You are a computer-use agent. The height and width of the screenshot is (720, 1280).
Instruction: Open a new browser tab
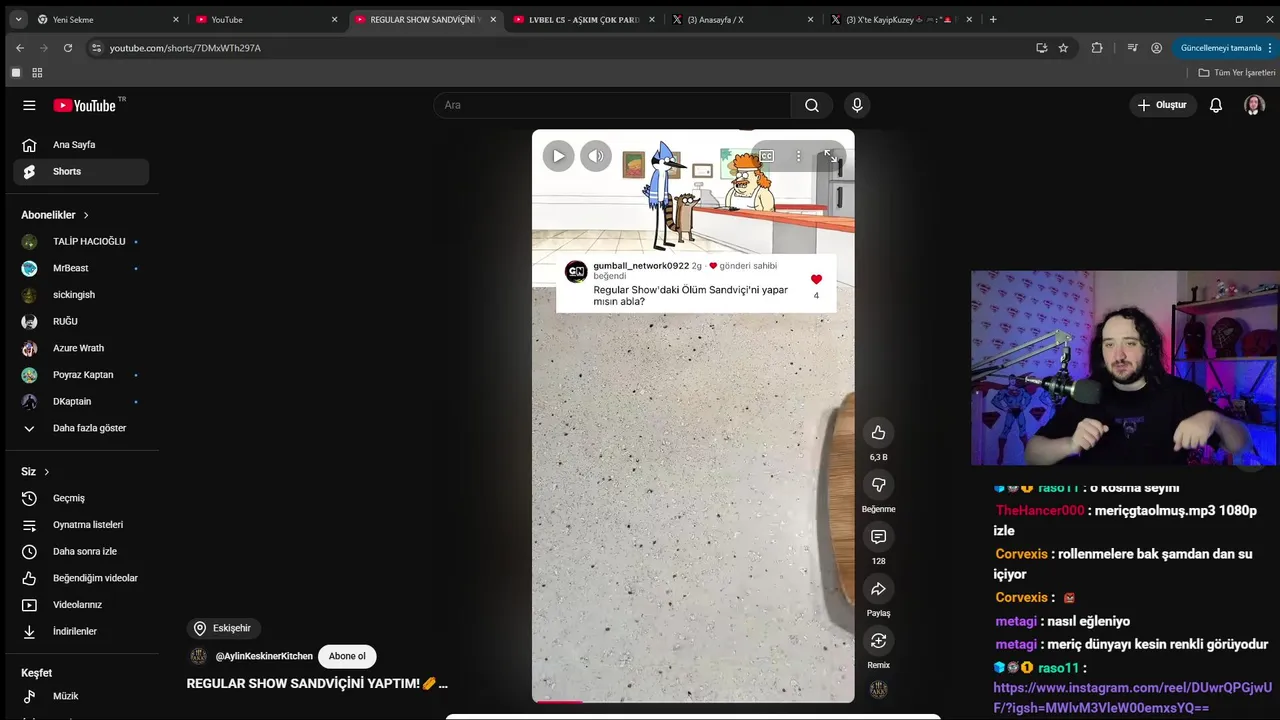[993, 19]
